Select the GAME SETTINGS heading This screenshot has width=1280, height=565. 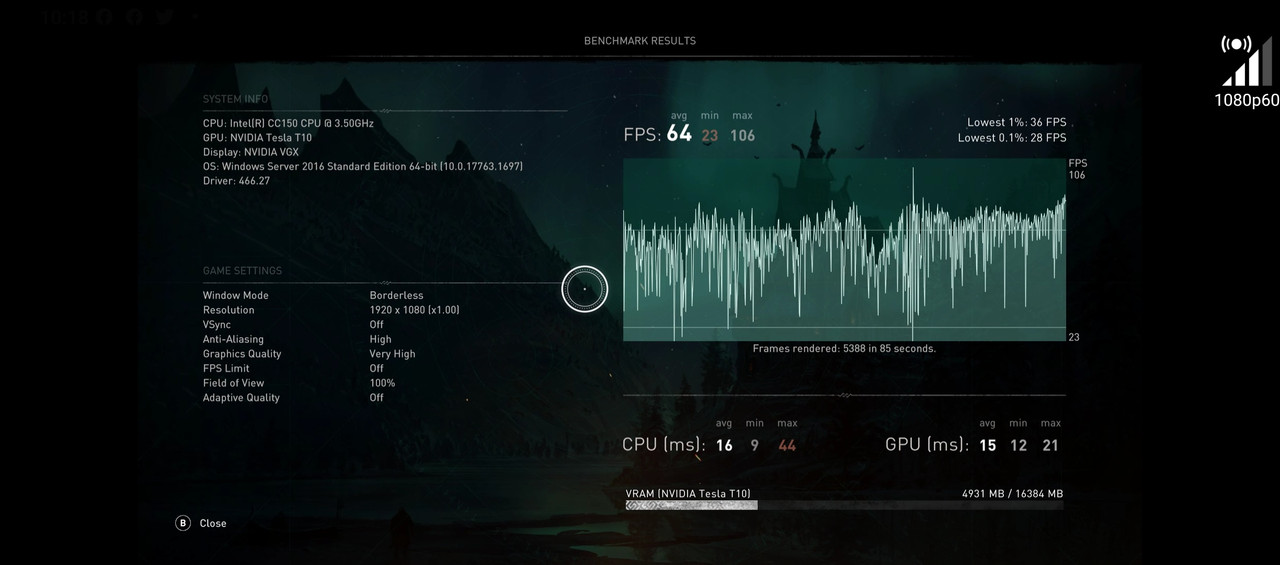[242, 271]
